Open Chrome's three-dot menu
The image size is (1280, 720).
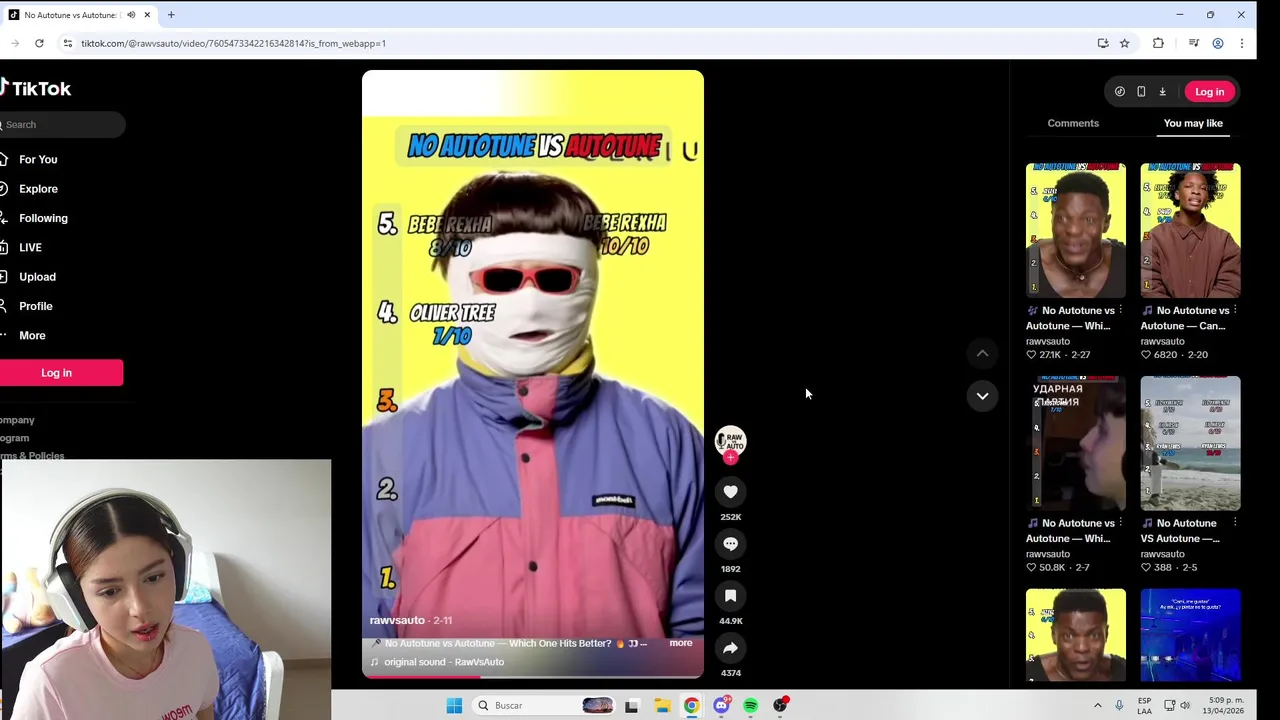tap(1242, 43)
